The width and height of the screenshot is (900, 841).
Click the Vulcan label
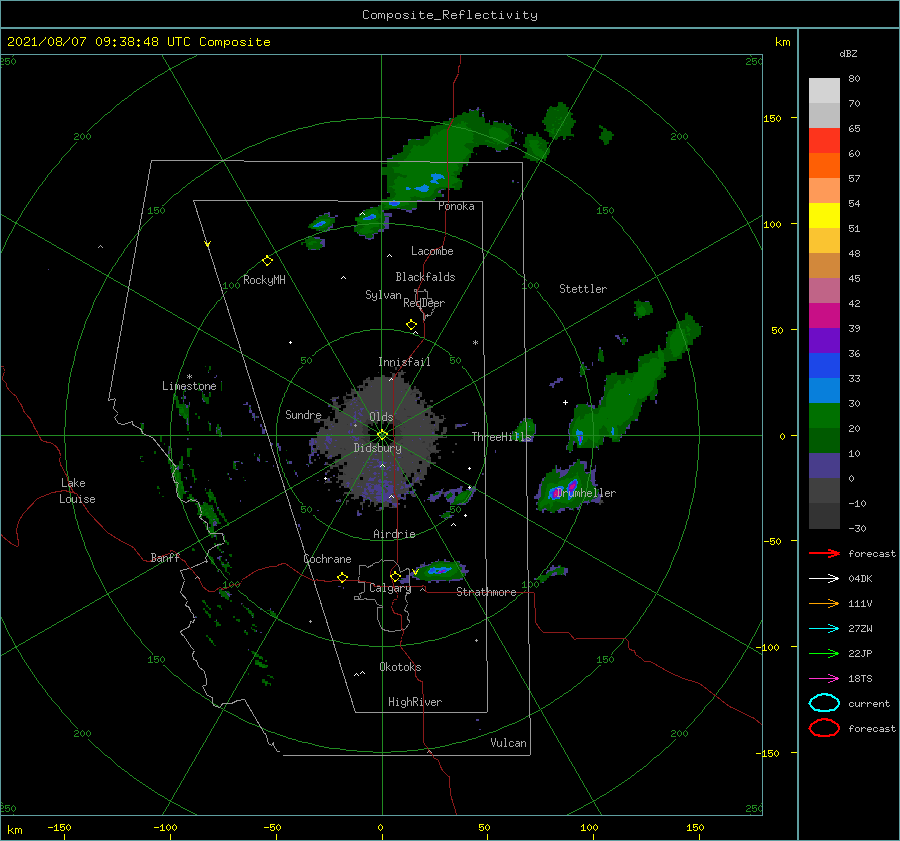pyautogui.click(x=509, y=743)
